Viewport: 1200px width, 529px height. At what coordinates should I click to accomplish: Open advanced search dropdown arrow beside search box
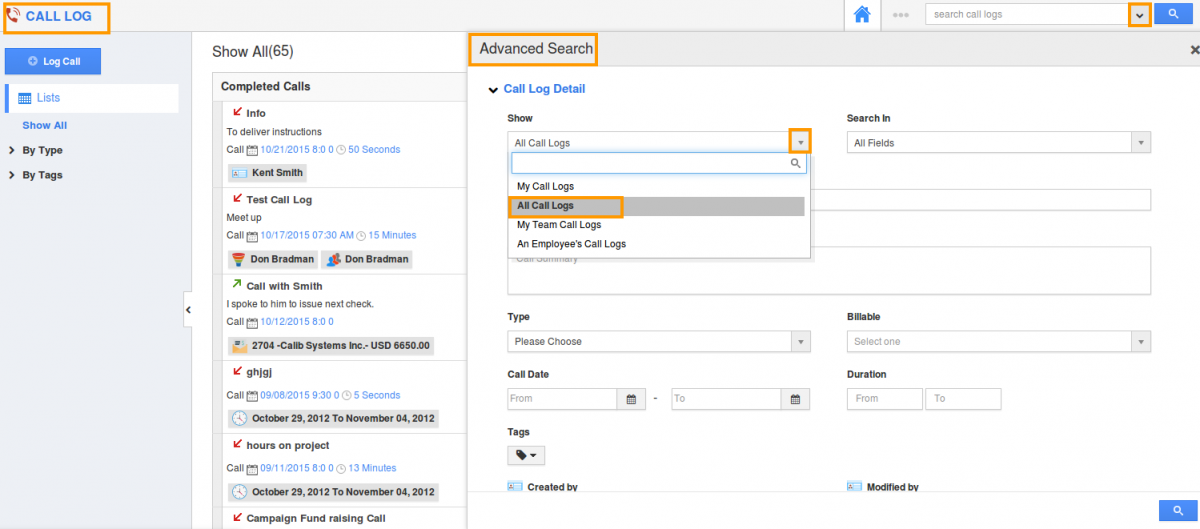tap(1139, 15)
